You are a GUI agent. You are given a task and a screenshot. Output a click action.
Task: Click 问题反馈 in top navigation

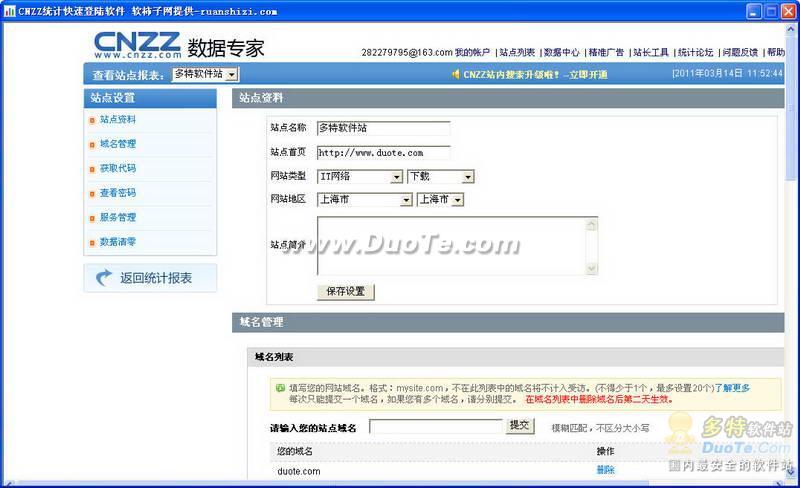coord(740,52)
